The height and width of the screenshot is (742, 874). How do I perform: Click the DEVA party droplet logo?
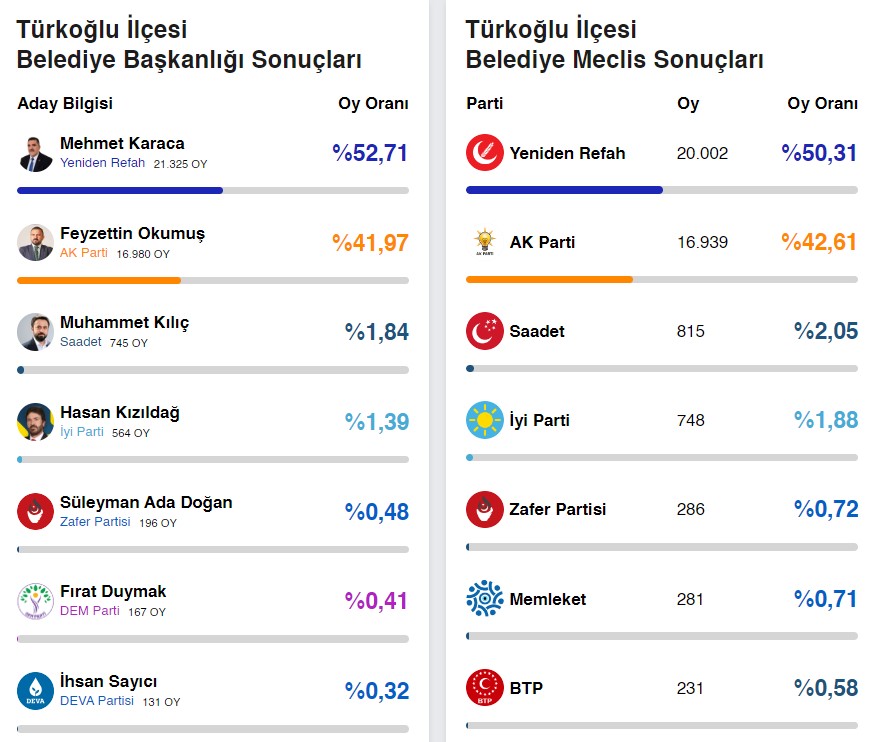coord(36,690)
